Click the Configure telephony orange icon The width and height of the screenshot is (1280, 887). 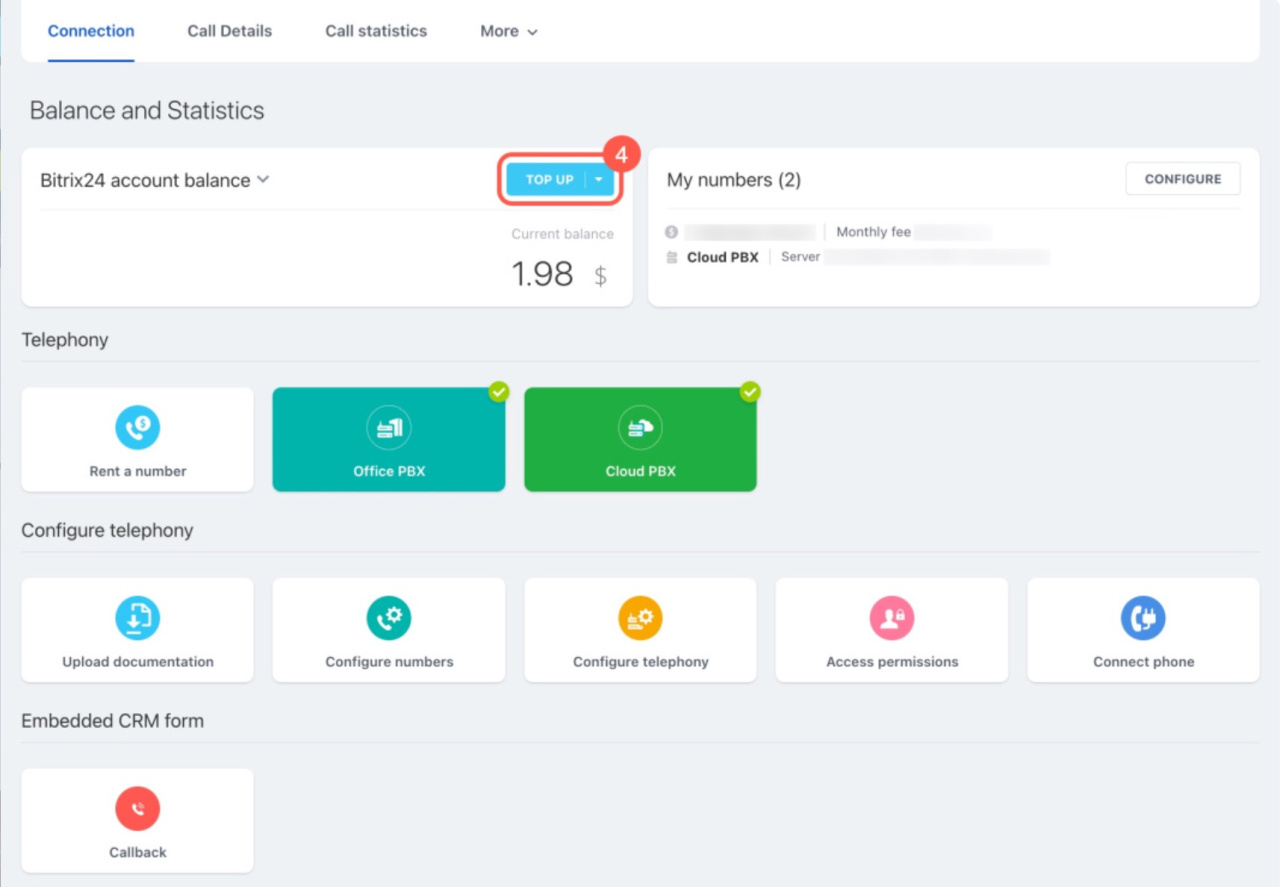tap(640, 618)
